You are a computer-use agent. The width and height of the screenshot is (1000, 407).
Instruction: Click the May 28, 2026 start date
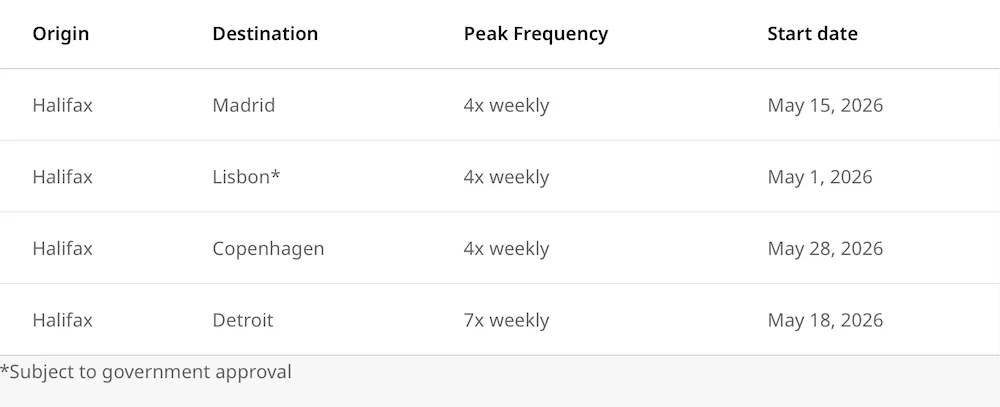click(825, 249)
